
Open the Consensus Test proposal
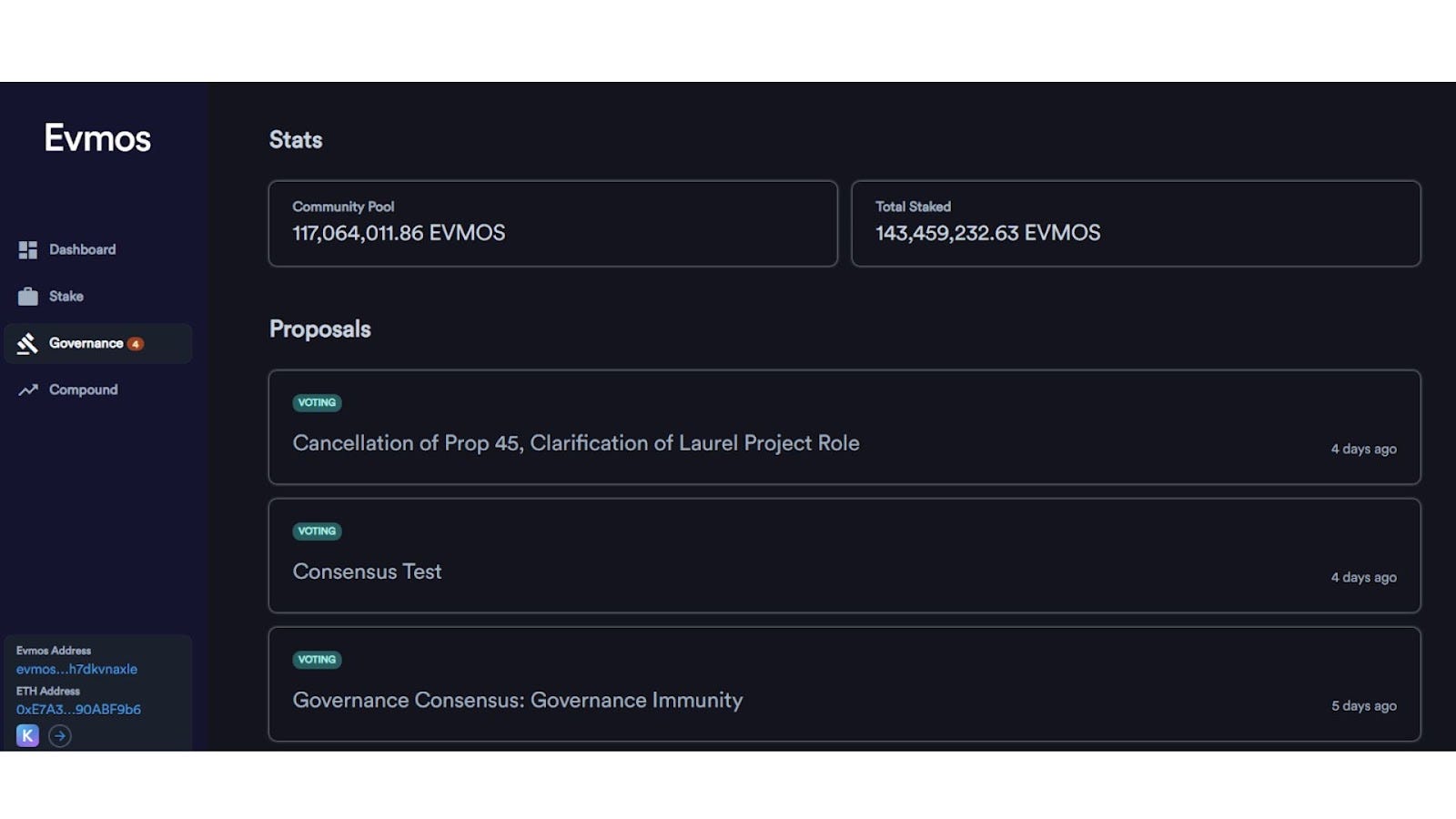[367, 571]
